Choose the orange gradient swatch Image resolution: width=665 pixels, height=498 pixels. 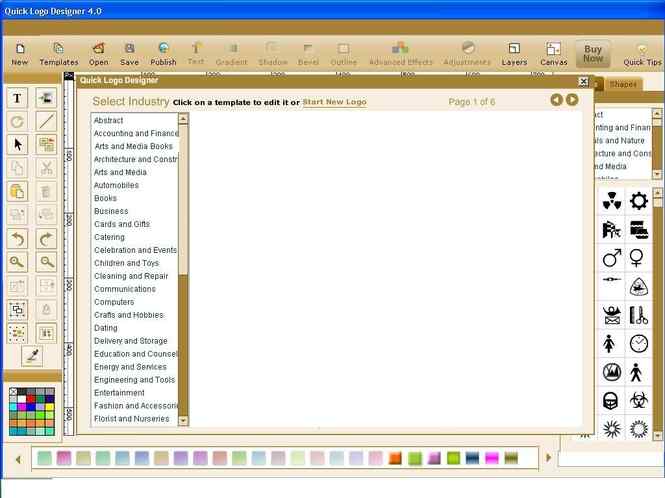click(x=395, y=458)
